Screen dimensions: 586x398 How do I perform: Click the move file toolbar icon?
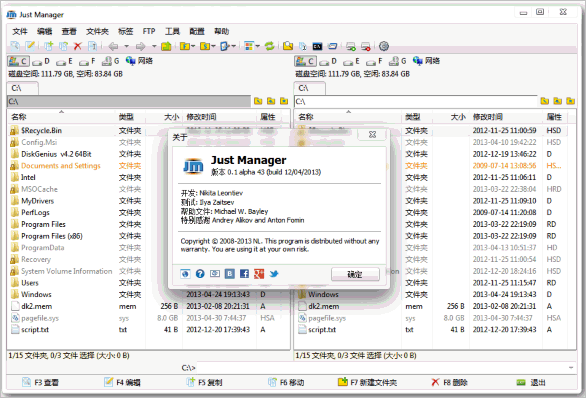click(x=63, y=46)
